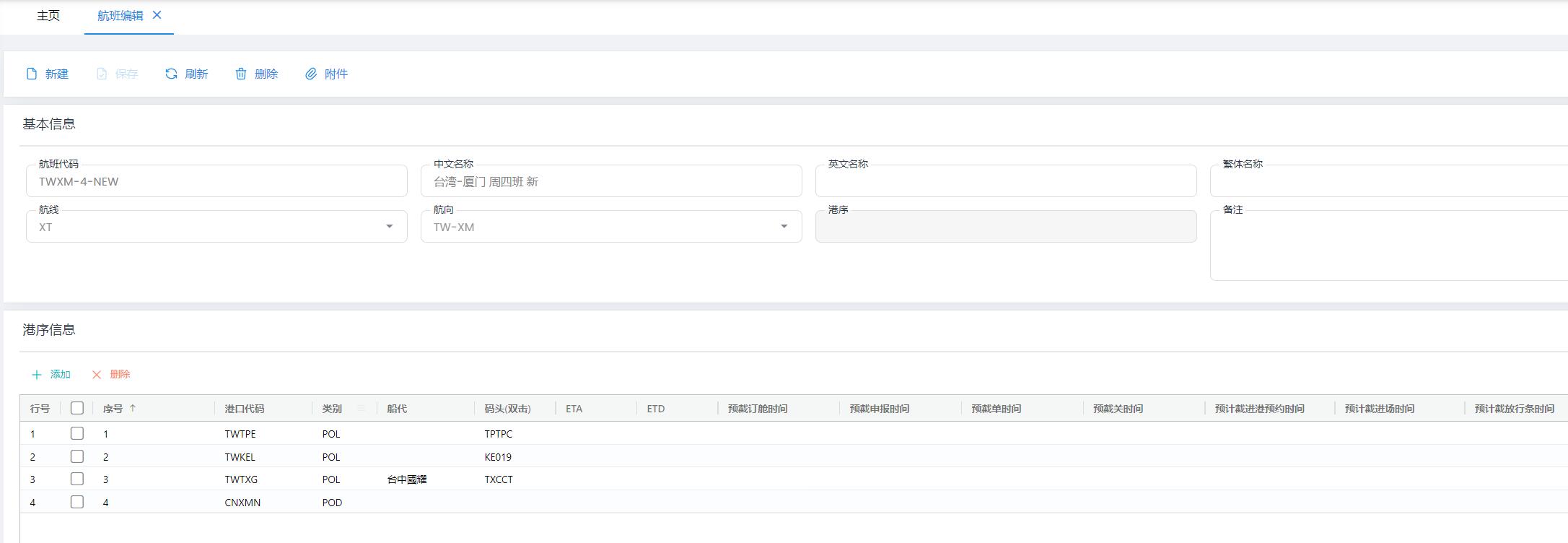Select the checkbox for the TWTPE row

pos(77,433)
